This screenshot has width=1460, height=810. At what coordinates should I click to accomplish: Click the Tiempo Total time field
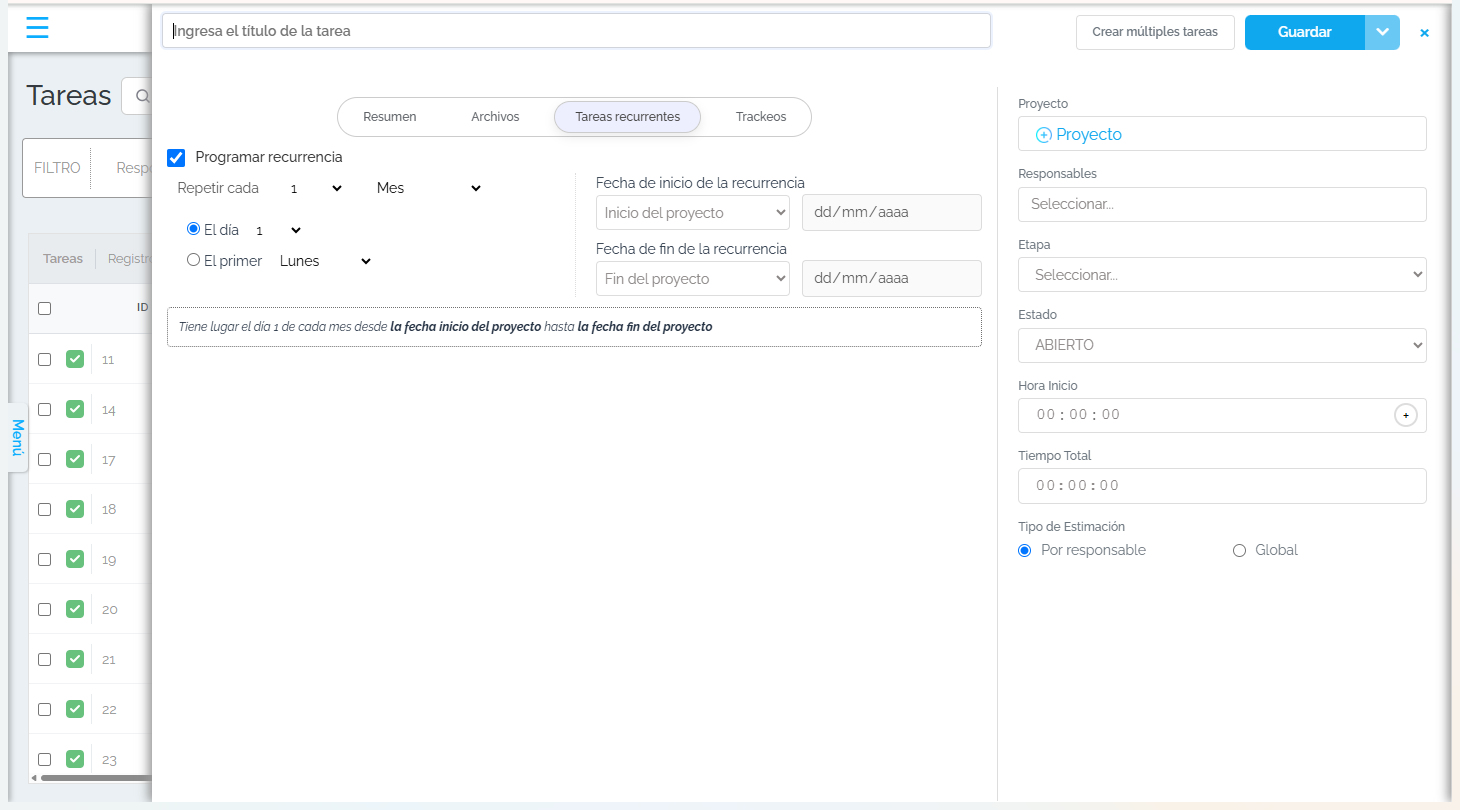1222,486
